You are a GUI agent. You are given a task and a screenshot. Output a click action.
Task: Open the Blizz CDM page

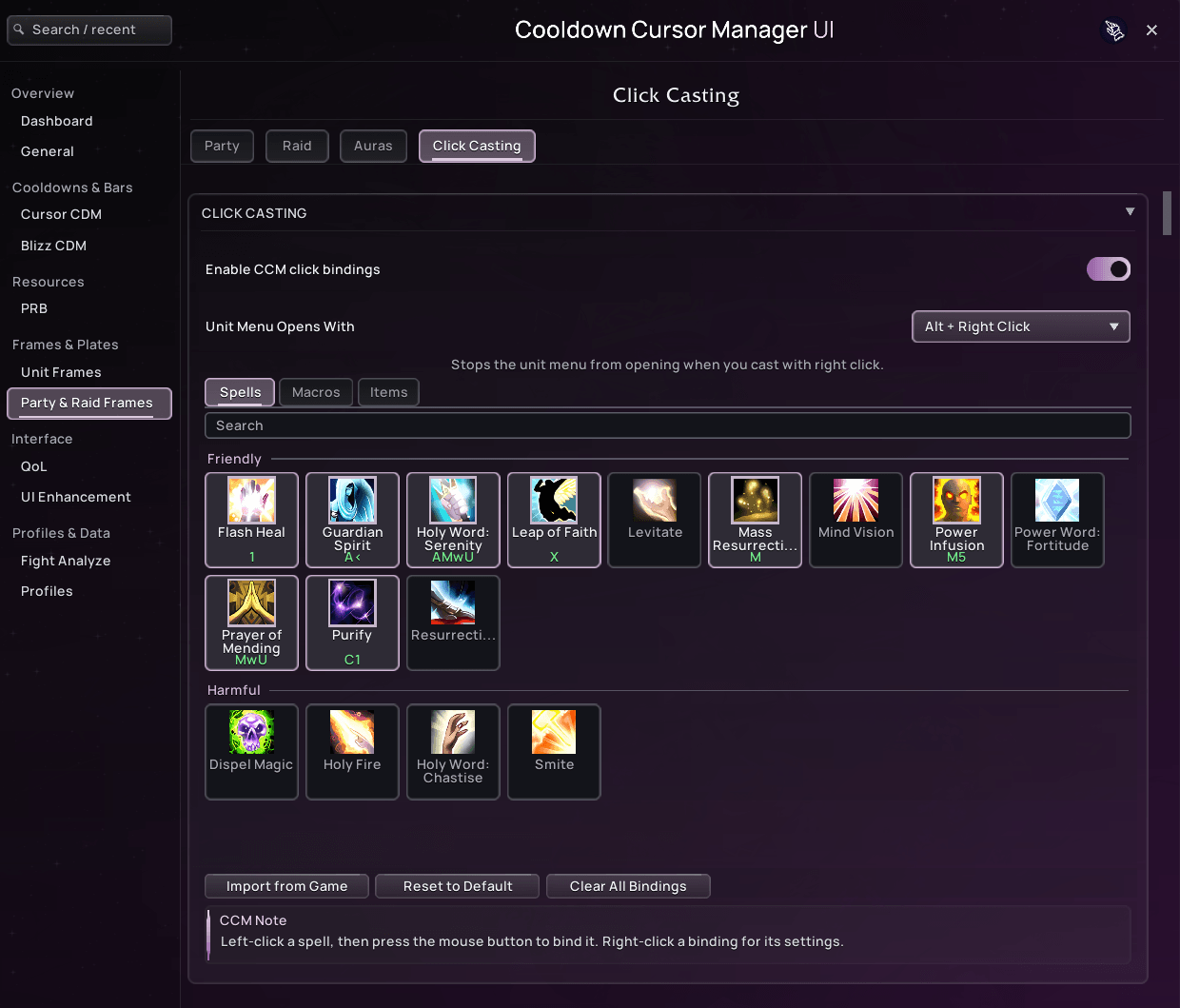[x=53, y=246]
